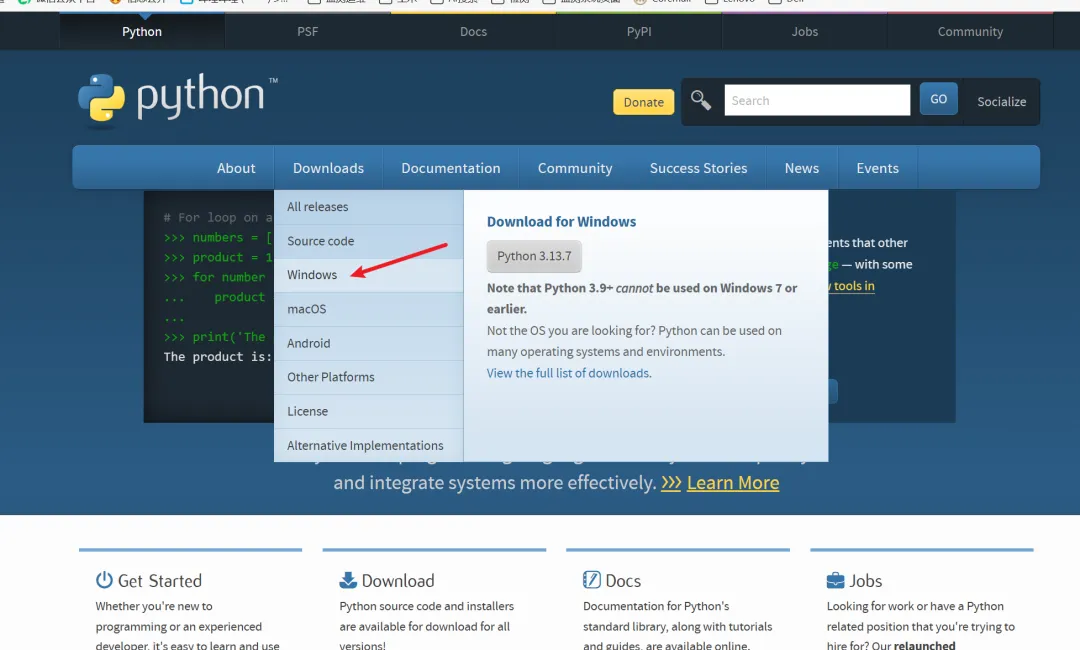Click the Jobs section heading
This screenshot has width=1080, height=650.
(866, 580)
